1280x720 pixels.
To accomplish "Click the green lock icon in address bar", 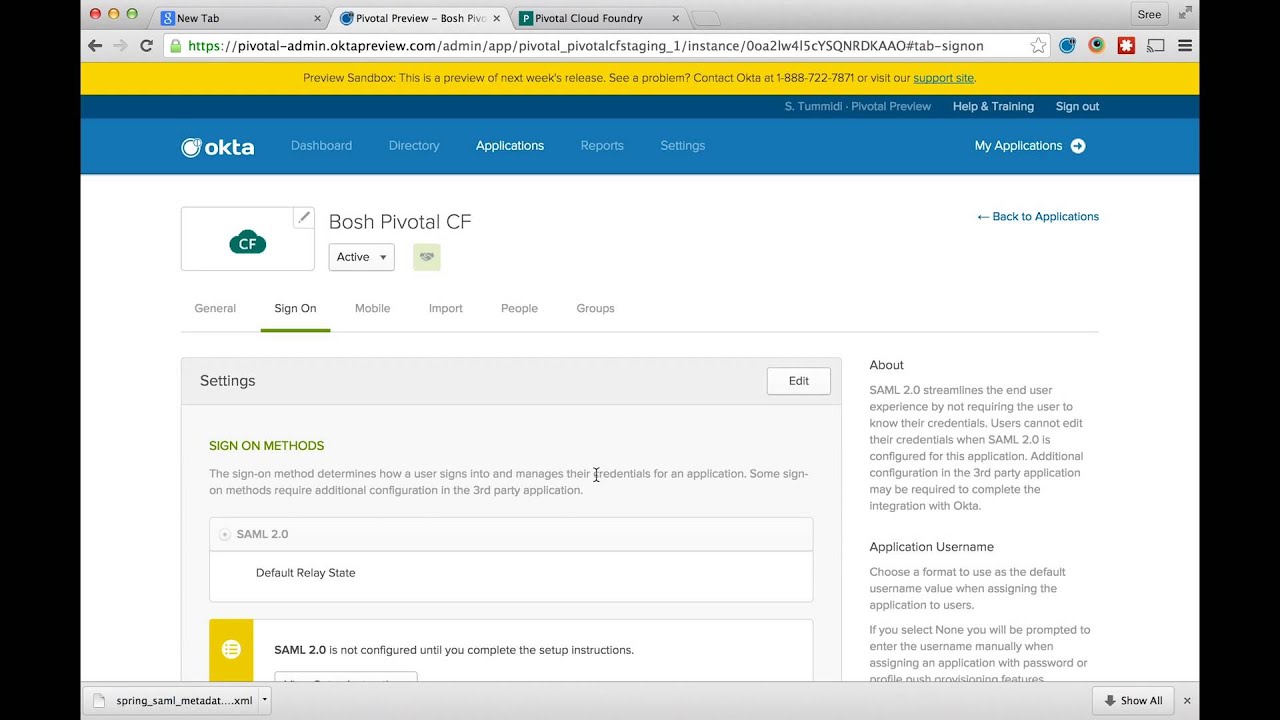I will coord(176,45).
